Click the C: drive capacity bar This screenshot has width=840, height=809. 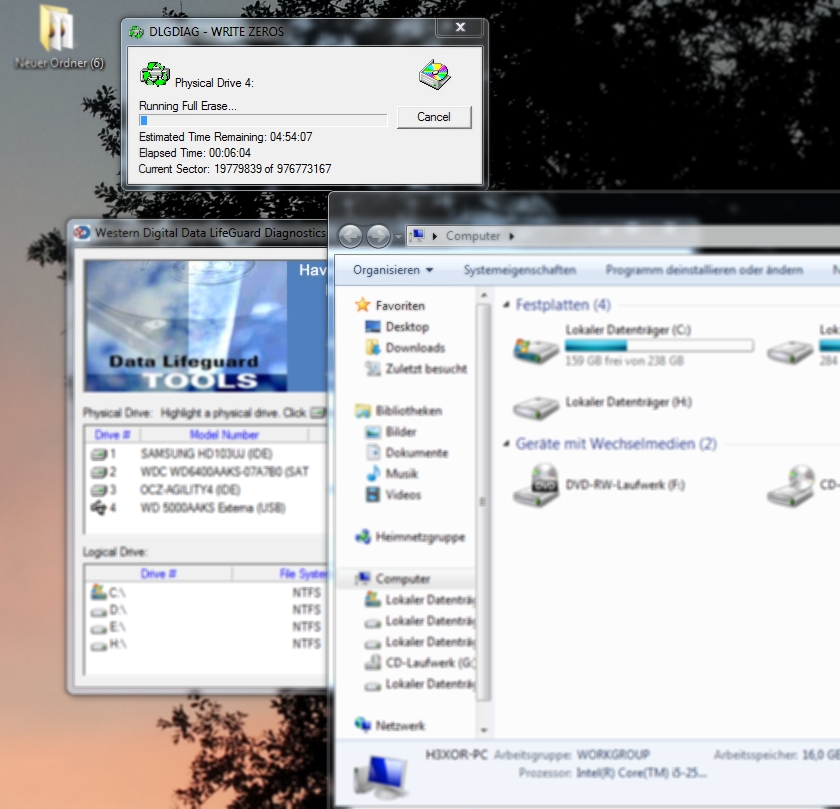point(659,346)
